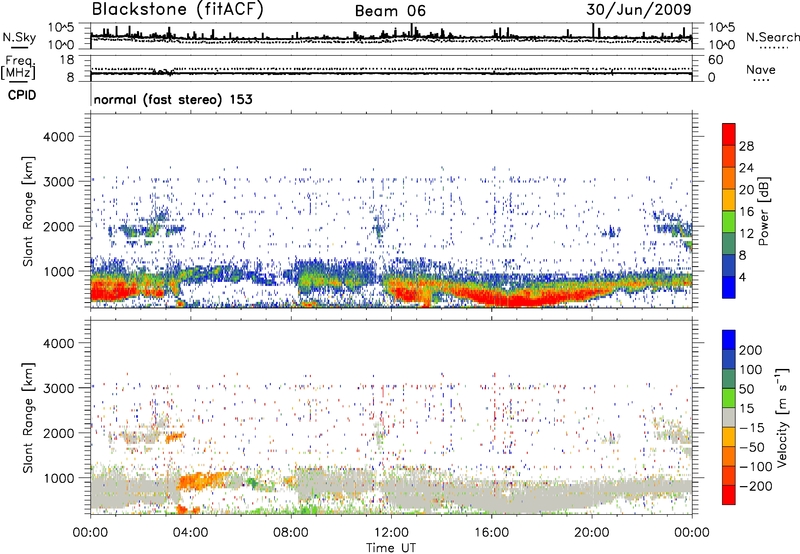Click the 'CPID' label
Viewport: 800px width, 554px height.
22,95
